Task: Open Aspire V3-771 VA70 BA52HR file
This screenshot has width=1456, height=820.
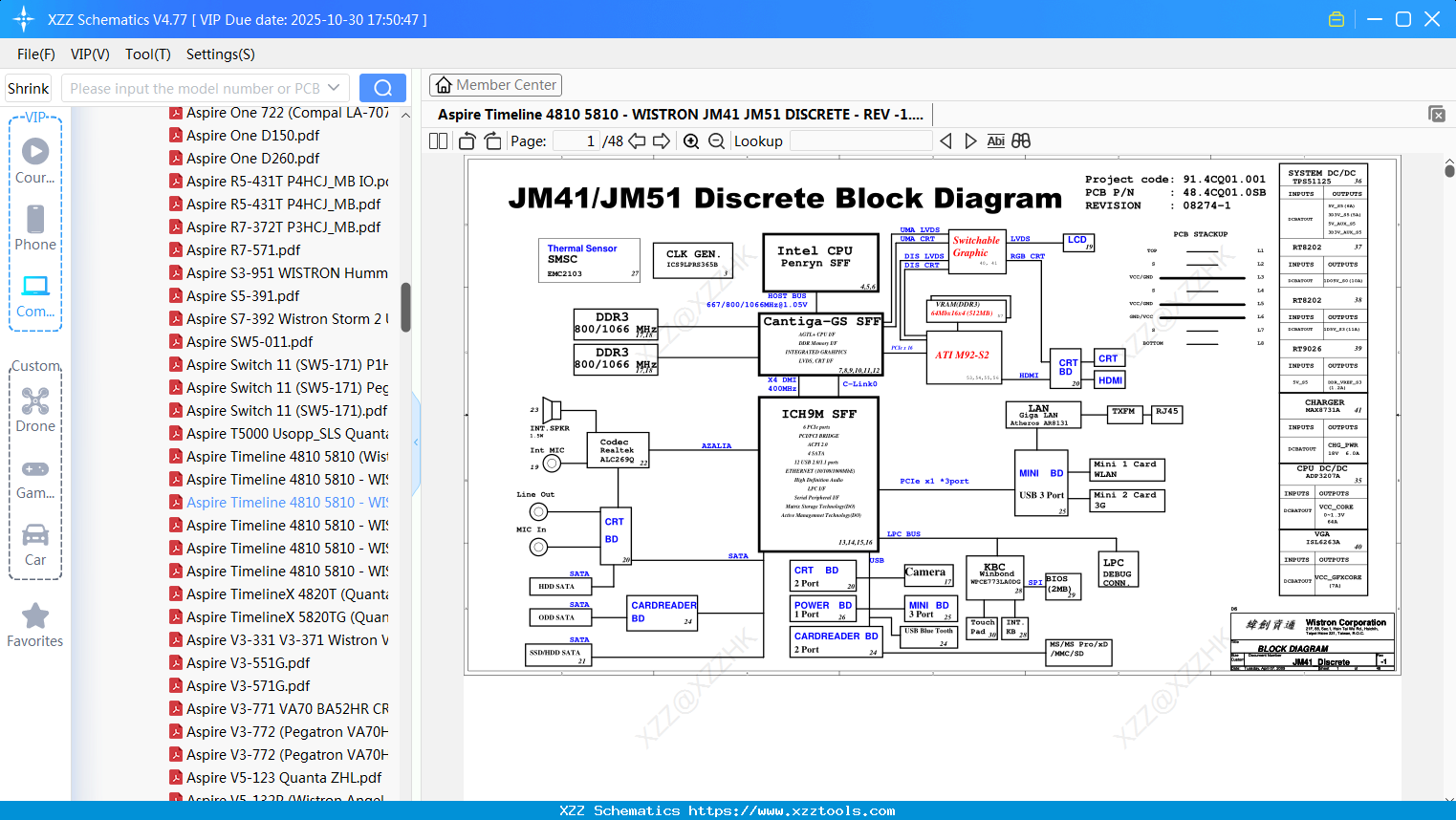Action: 288,709
